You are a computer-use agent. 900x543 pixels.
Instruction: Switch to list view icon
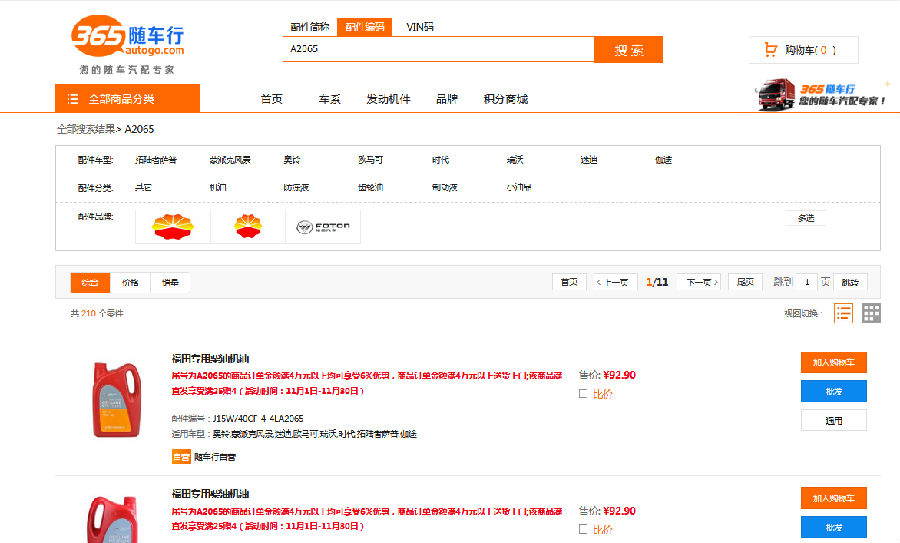point(843,313)
